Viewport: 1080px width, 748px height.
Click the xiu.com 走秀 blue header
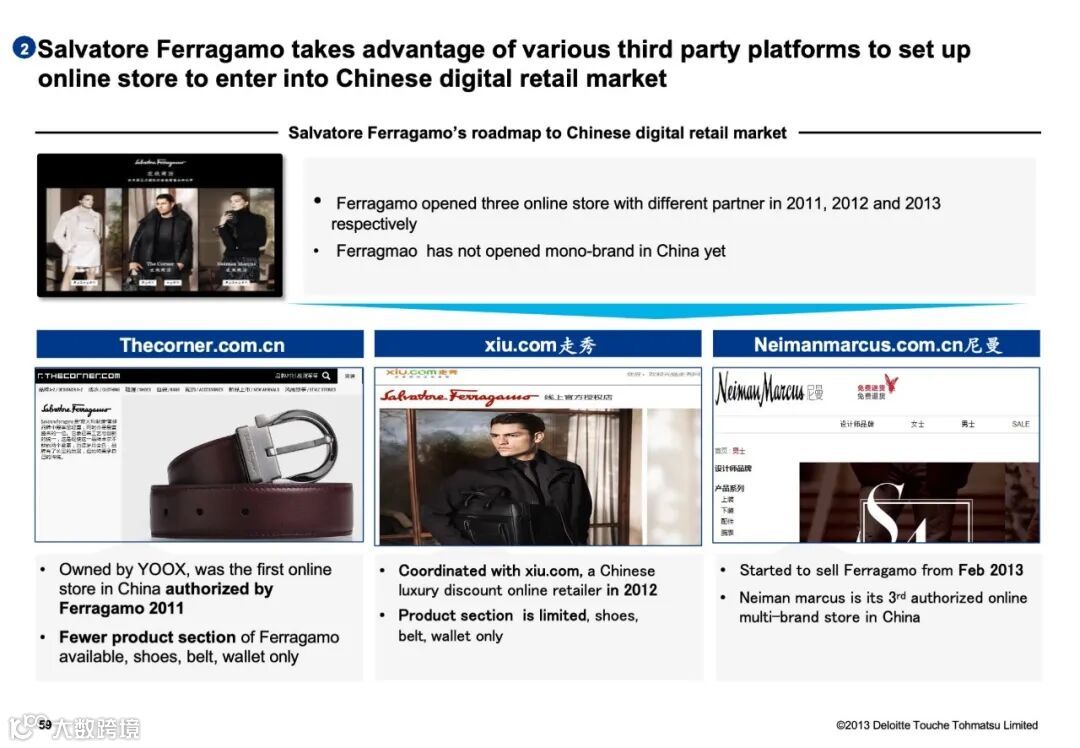(538, 344)
